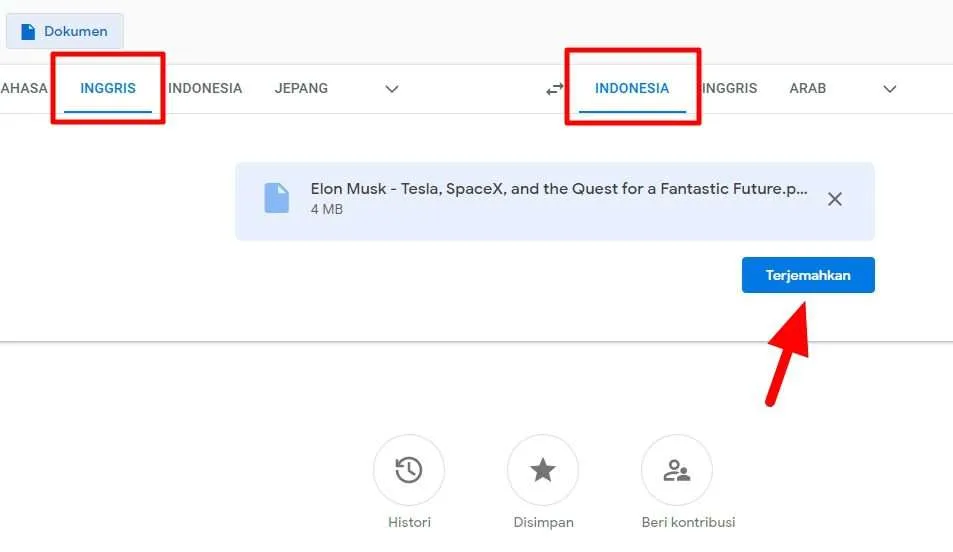Click the Beri kontribusi label
Image resolution: width=953 pixels, height=552 pixels.
point(688,522)
